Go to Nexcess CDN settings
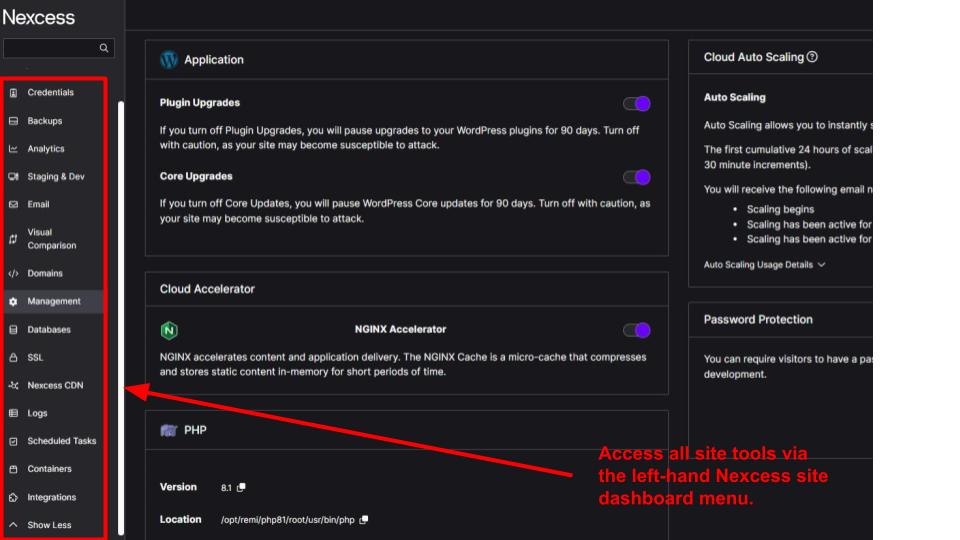 [x=55, y=386]
